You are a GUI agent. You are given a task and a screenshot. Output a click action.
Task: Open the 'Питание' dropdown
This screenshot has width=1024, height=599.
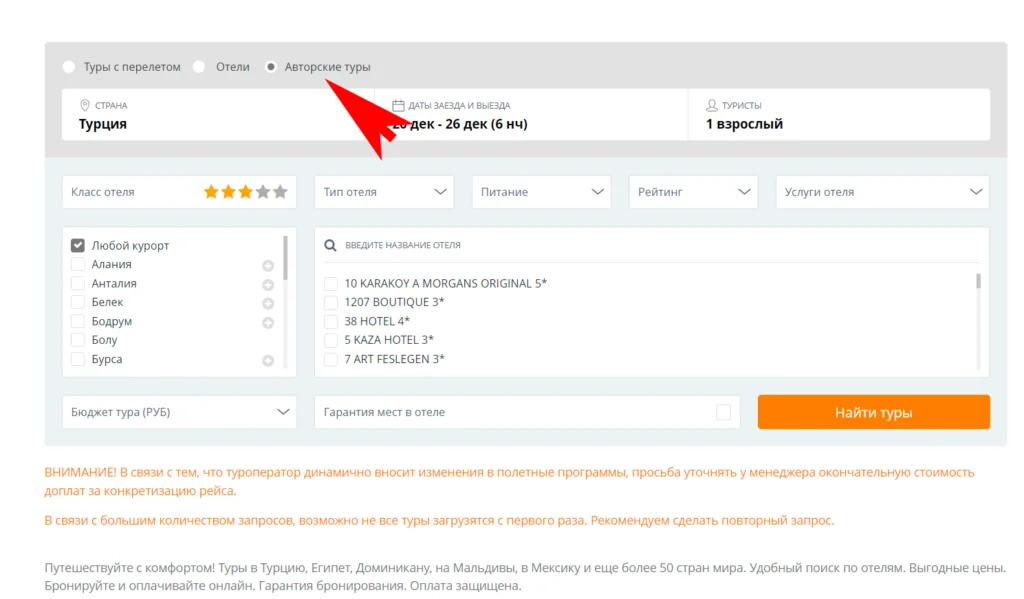tap(541, 192)
